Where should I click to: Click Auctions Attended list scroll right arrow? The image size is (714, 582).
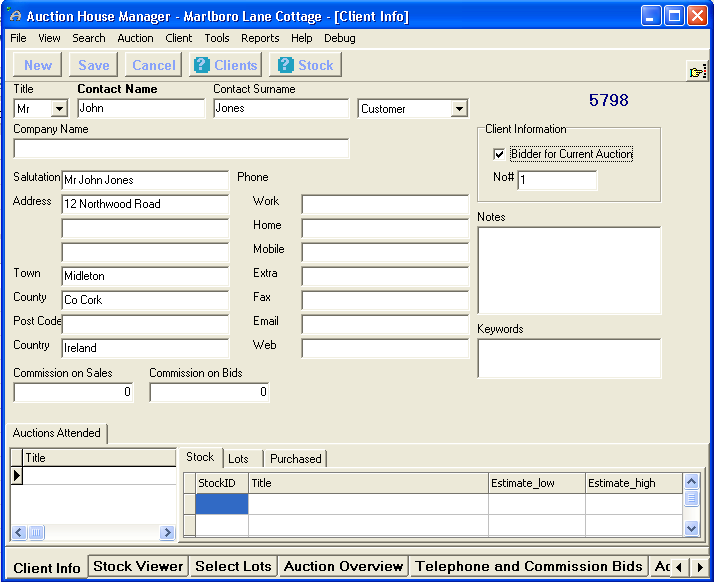pyautogui.click(x=167, y=532)
